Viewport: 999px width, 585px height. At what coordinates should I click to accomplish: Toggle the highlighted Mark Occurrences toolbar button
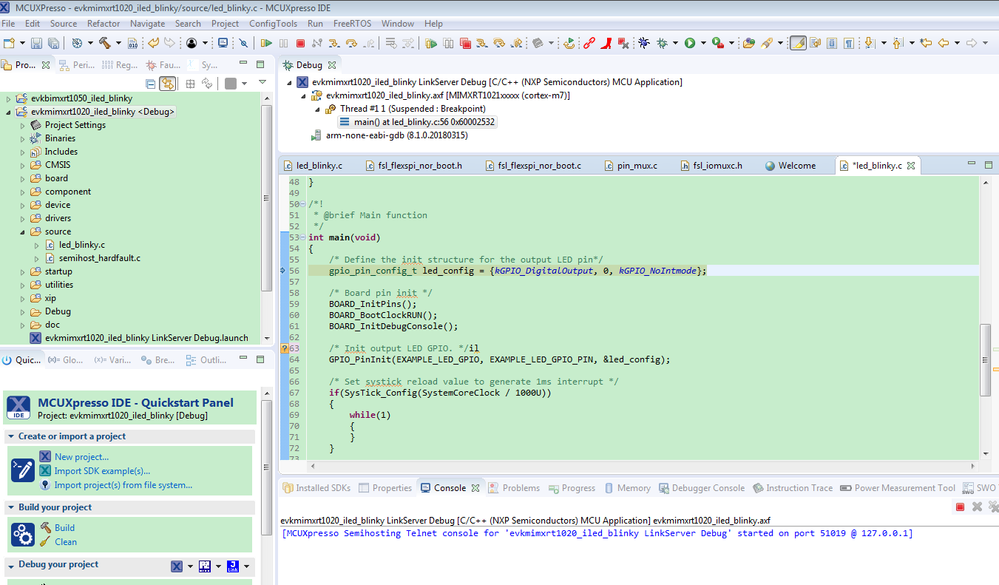click(798, 43)
